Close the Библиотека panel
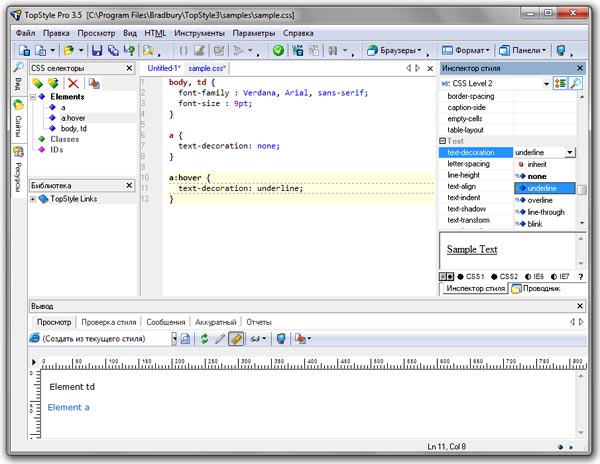 [x=129, y=186]
